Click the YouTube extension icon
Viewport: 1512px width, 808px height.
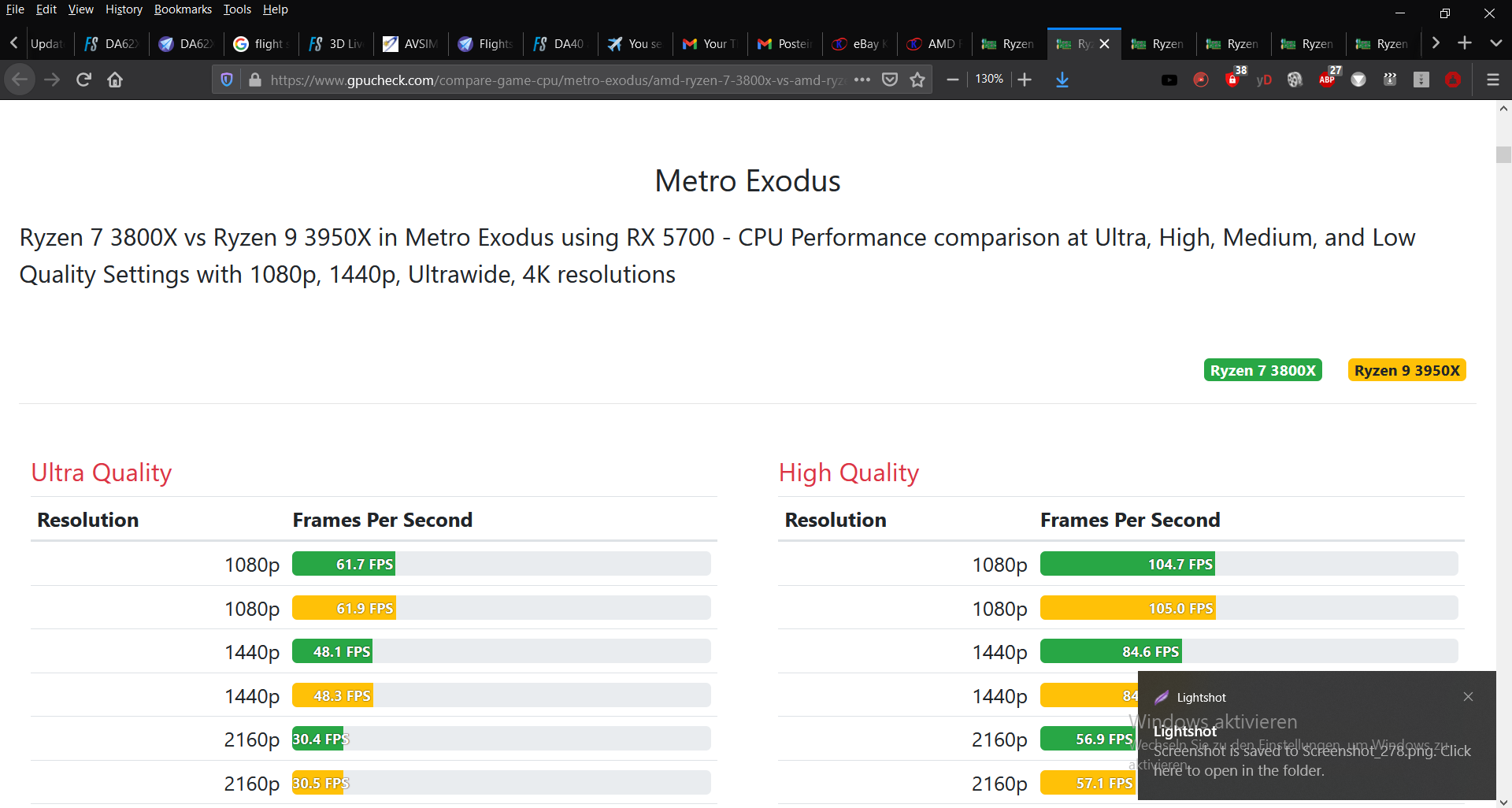pos(1169,80)
